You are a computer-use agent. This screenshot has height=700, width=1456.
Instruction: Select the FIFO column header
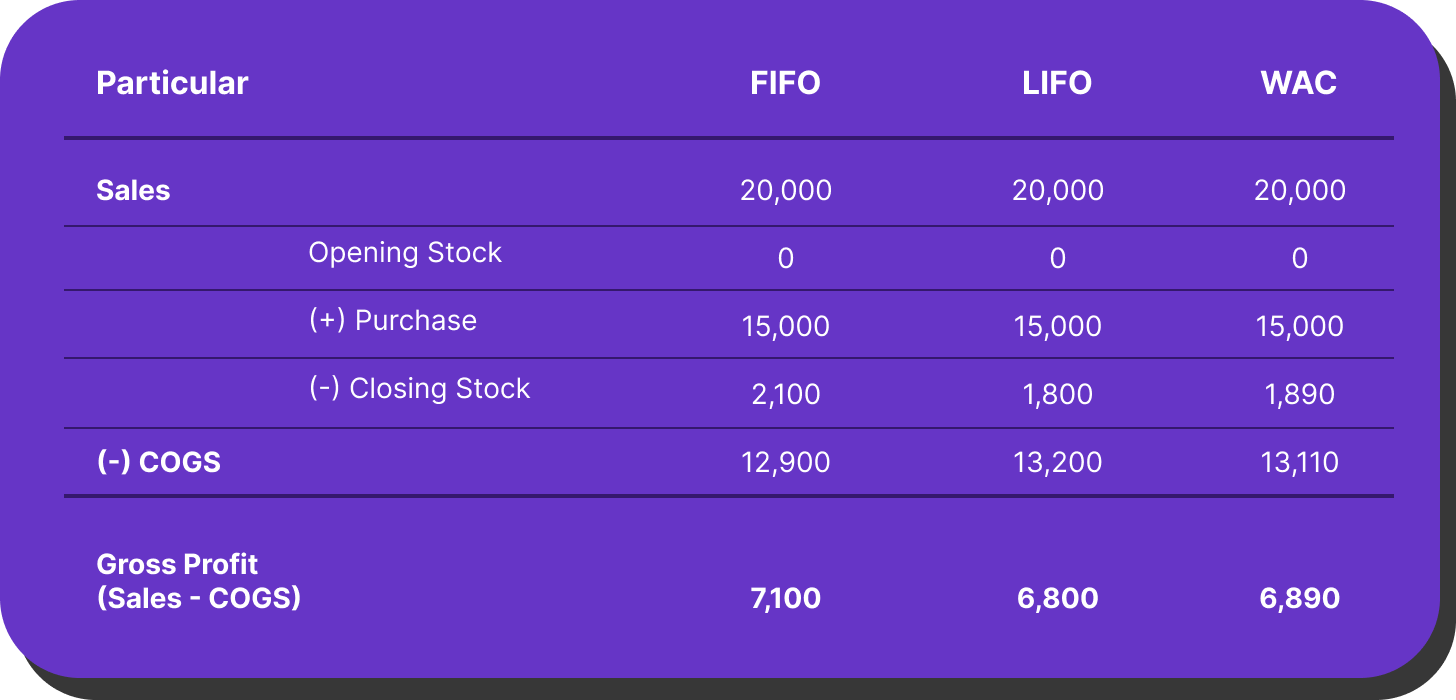[x=785, y=83]
